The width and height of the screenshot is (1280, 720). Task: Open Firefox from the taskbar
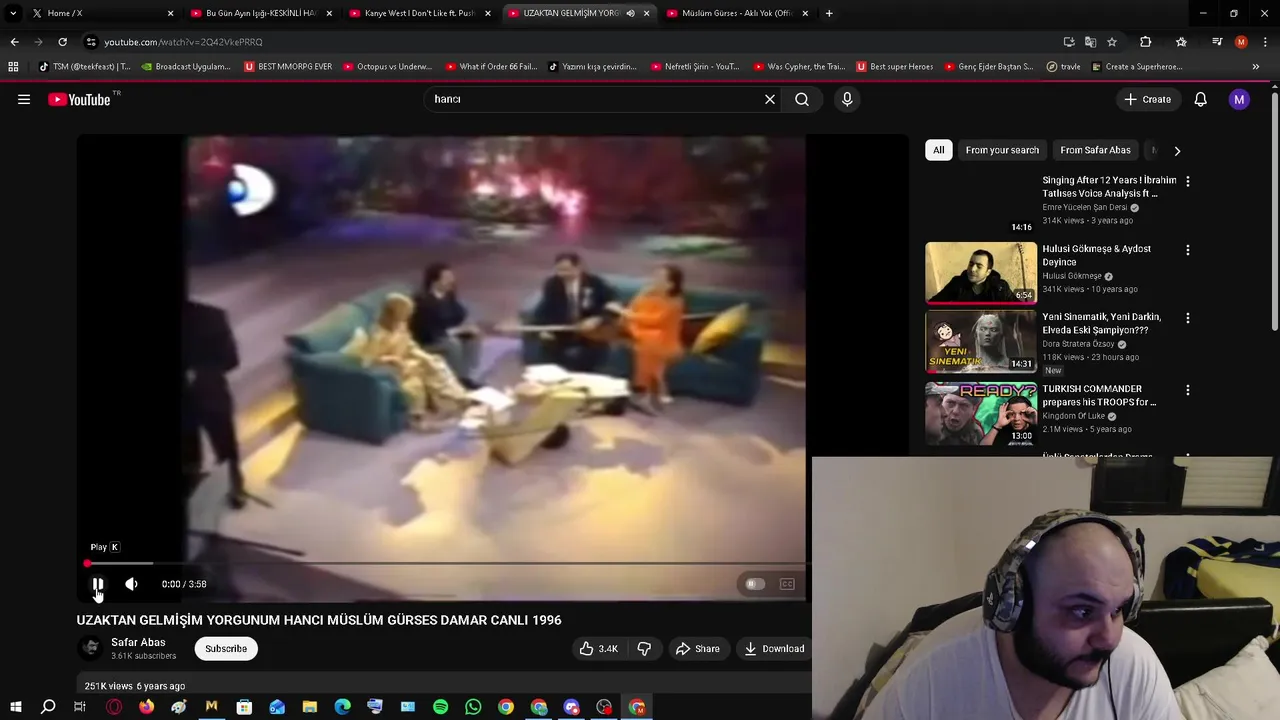coord(146,707)
